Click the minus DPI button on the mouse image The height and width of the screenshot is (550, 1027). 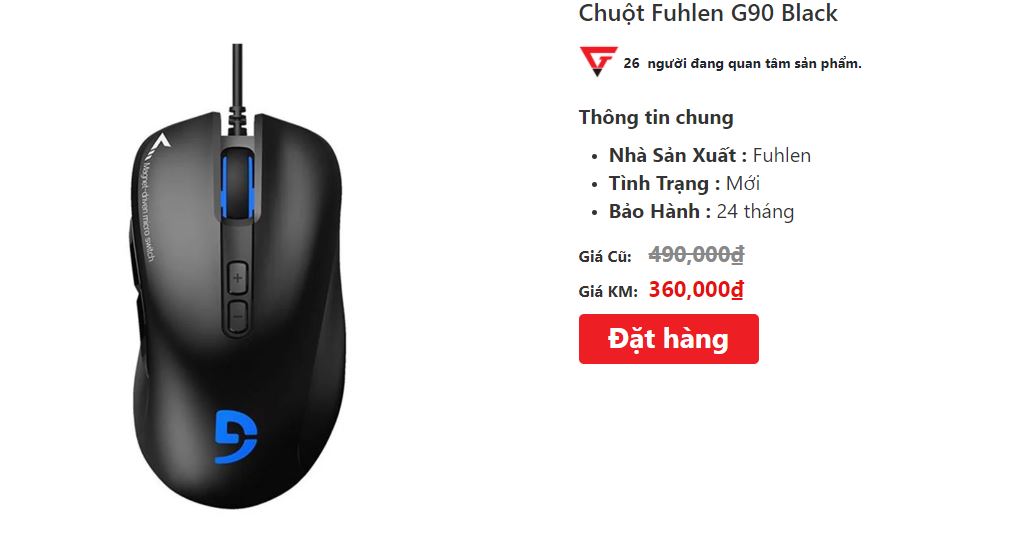(x=237, y=317)
